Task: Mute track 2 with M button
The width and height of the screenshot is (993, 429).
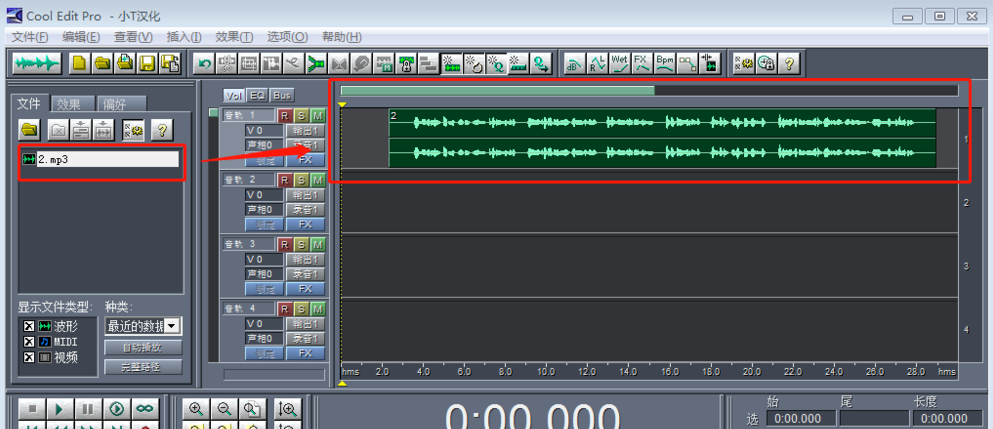Action: pyautogui.click(x=318, y=179)
